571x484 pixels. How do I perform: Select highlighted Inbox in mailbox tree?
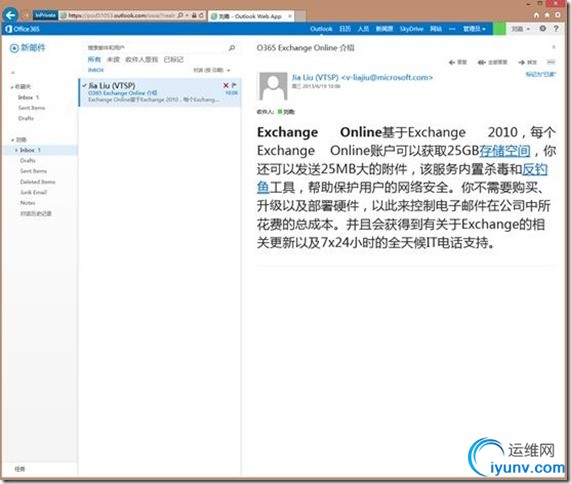click(x=40, y=150)
